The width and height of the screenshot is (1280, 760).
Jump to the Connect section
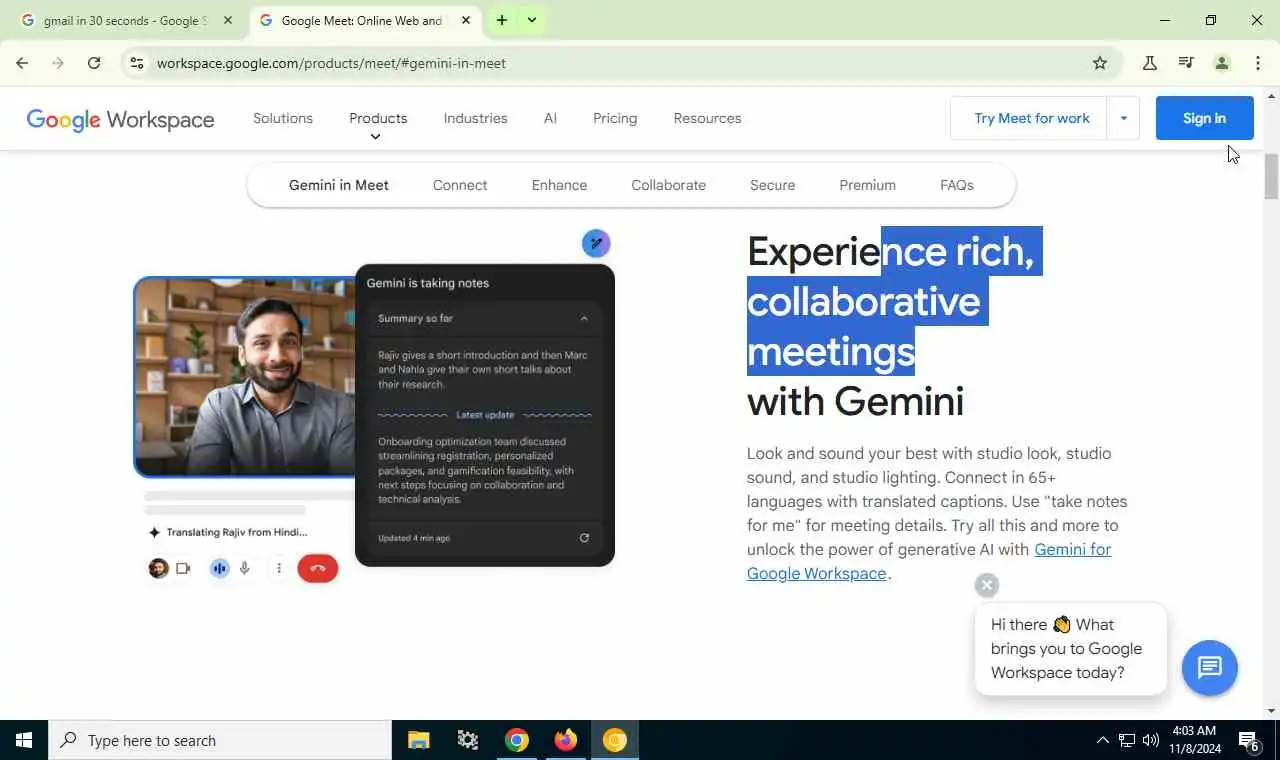click(x=460, y=185)
